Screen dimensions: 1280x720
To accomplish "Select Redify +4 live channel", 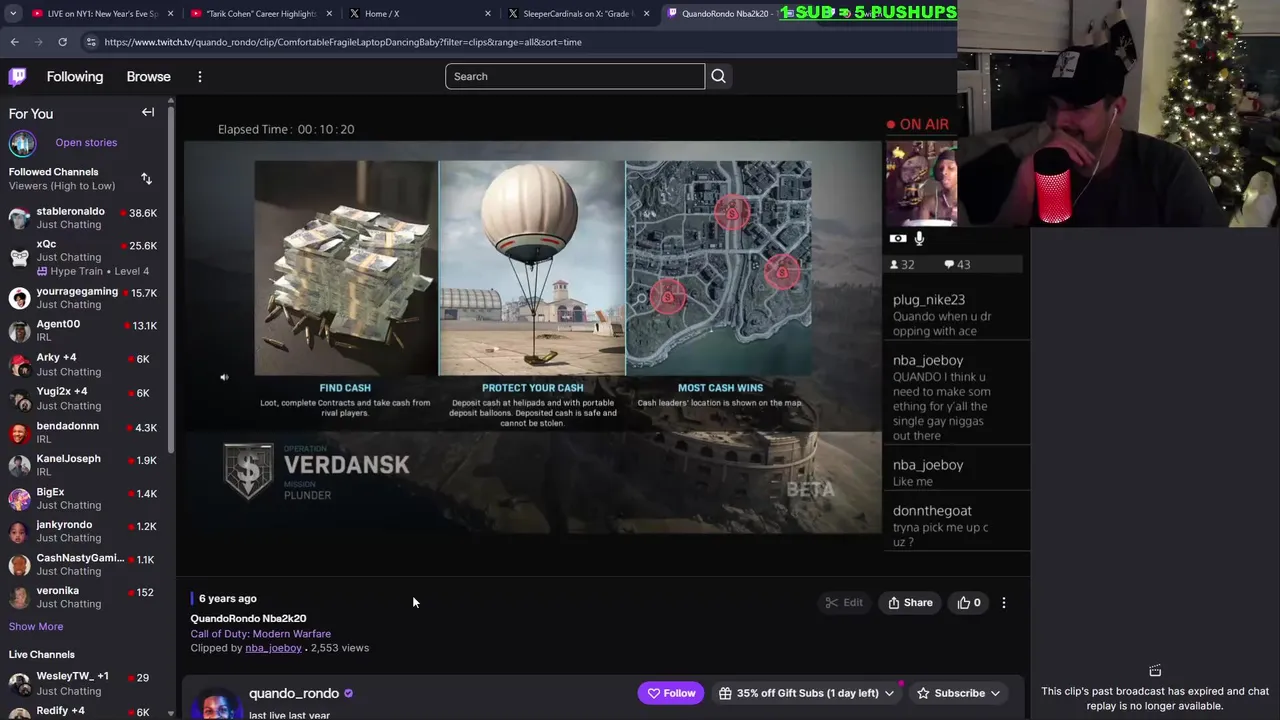I will click(87, 711).
